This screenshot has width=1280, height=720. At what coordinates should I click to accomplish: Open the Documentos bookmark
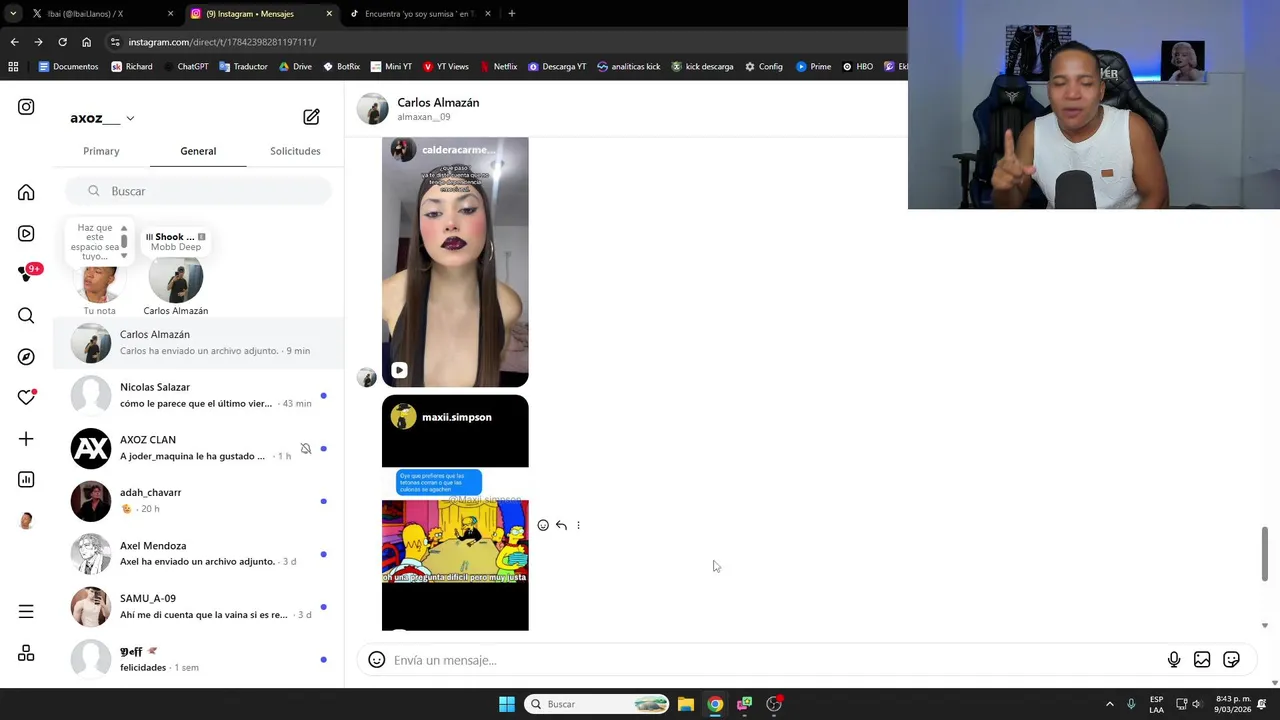pos(68,67)
